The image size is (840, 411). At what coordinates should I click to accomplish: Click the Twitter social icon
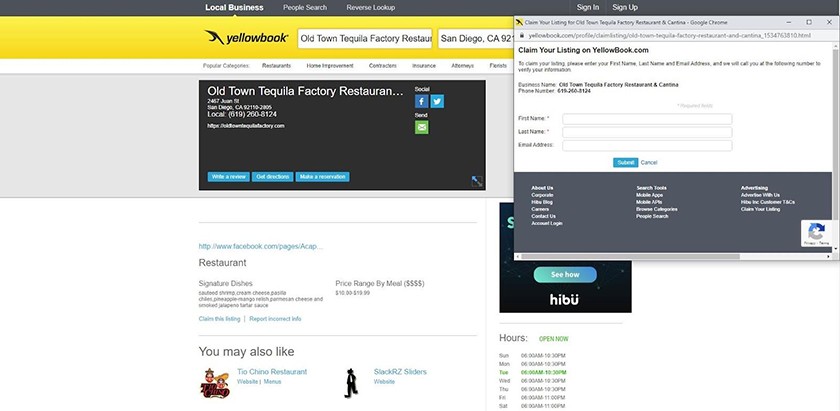(437, 101)
